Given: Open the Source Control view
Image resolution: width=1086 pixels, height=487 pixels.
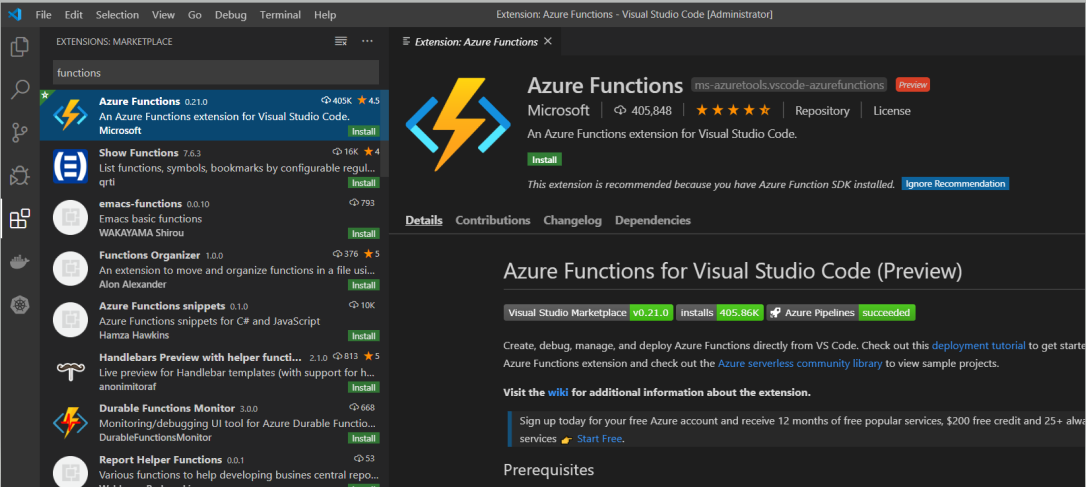Looking at the screenshot, I should [x=20, y=132].
